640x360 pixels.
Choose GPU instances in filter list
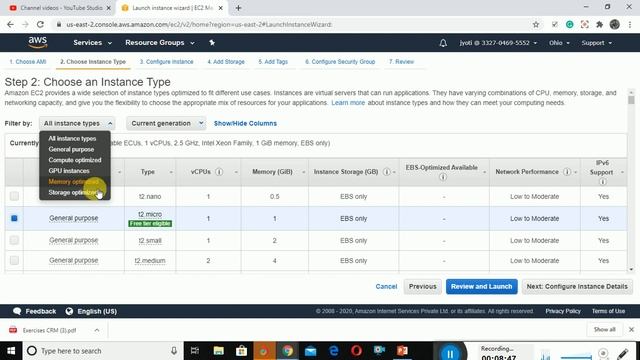pyautogui.click(x=69, y=171)
